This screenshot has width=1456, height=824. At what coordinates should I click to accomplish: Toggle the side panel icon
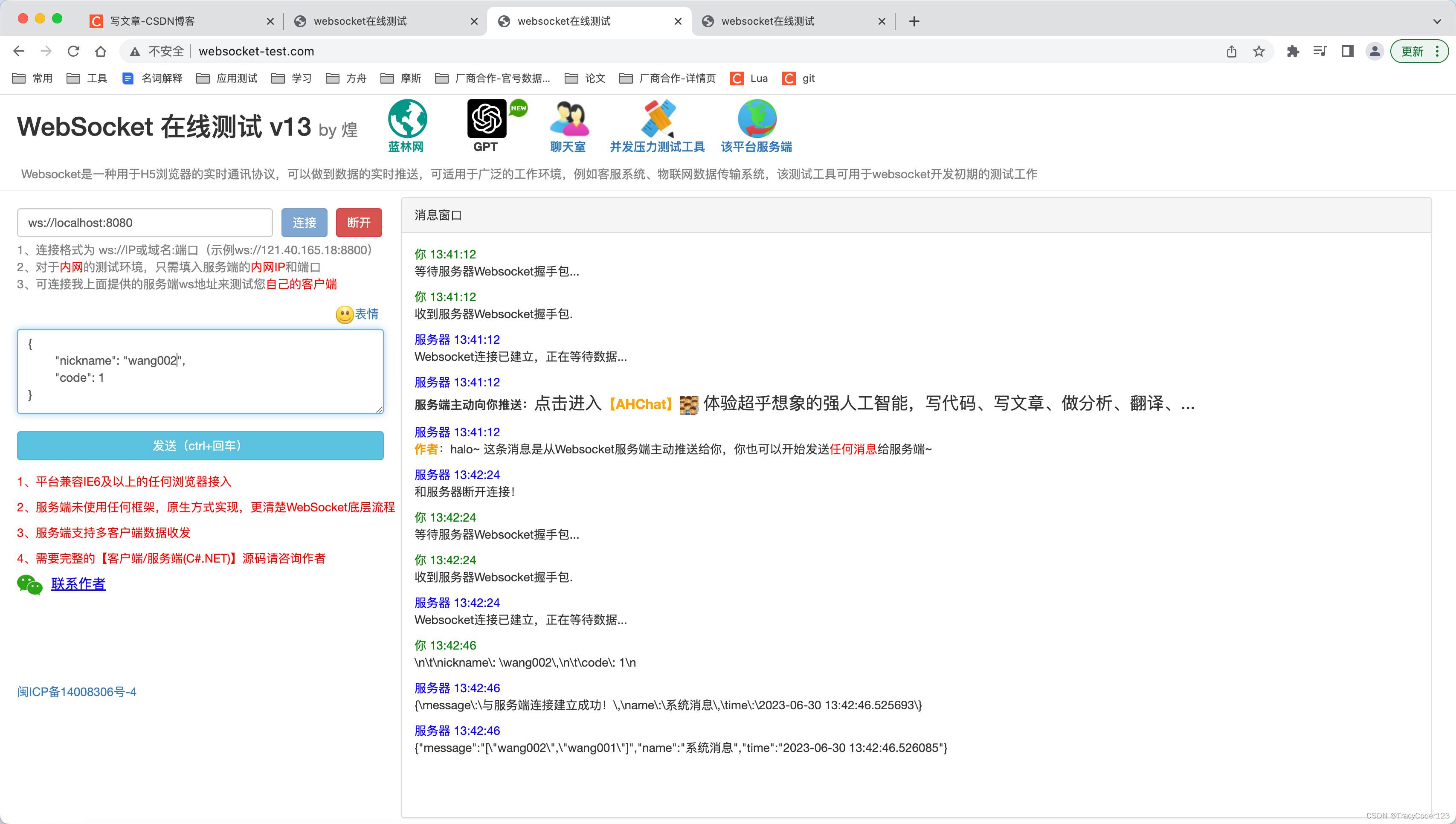coord(1347,51)
